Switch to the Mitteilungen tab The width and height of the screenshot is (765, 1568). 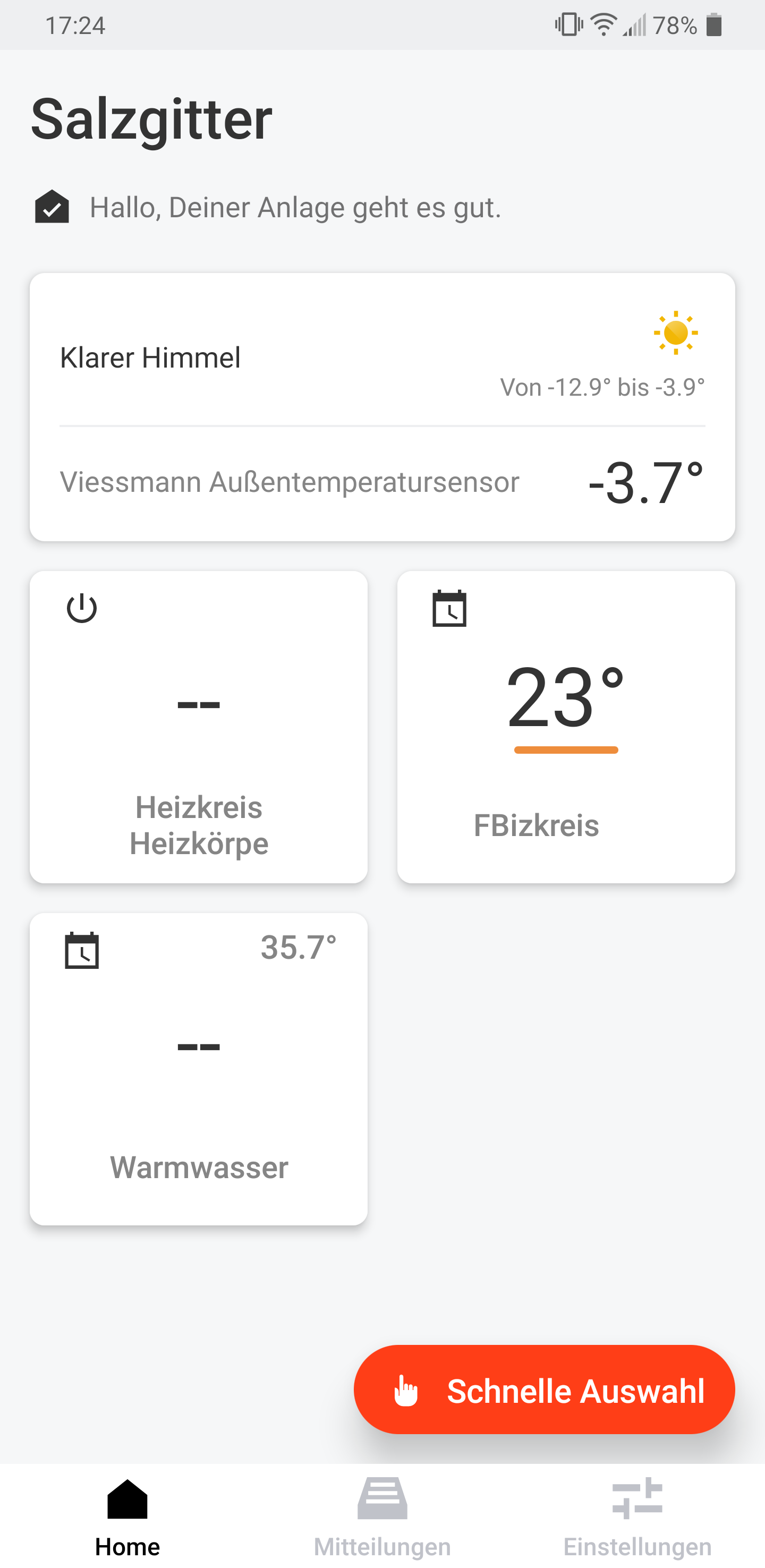[x=382, y=1515]
